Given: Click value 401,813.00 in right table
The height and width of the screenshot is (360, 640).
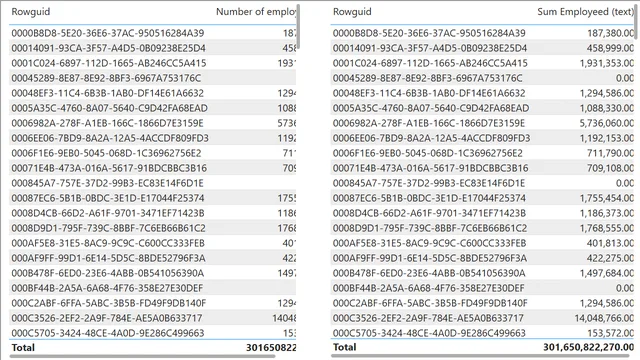Looking at the screenshot, I should [610, 243].
